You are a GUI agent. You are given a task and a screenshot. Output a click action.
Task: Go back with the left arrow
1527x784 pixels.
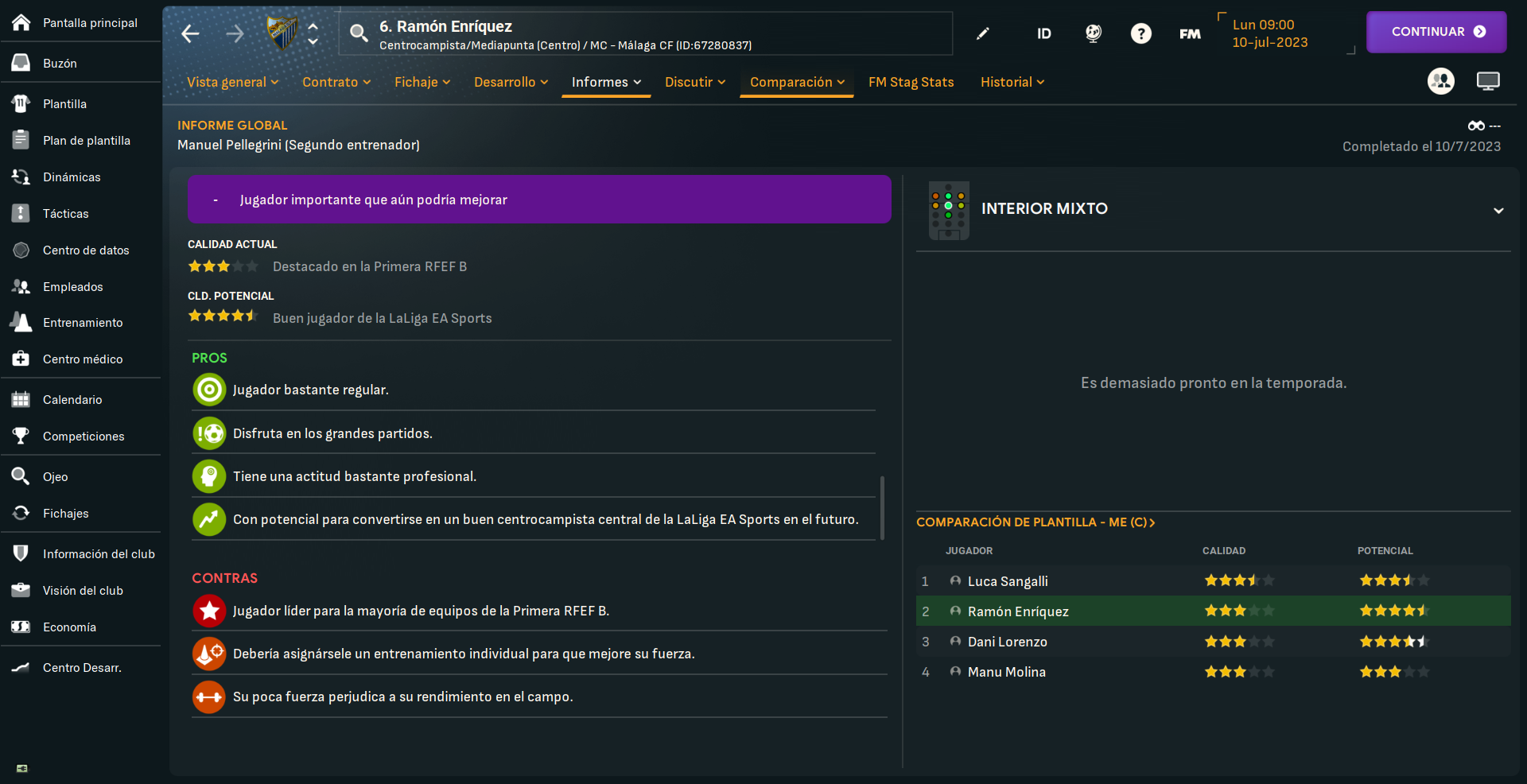click(x=190, y=33)
